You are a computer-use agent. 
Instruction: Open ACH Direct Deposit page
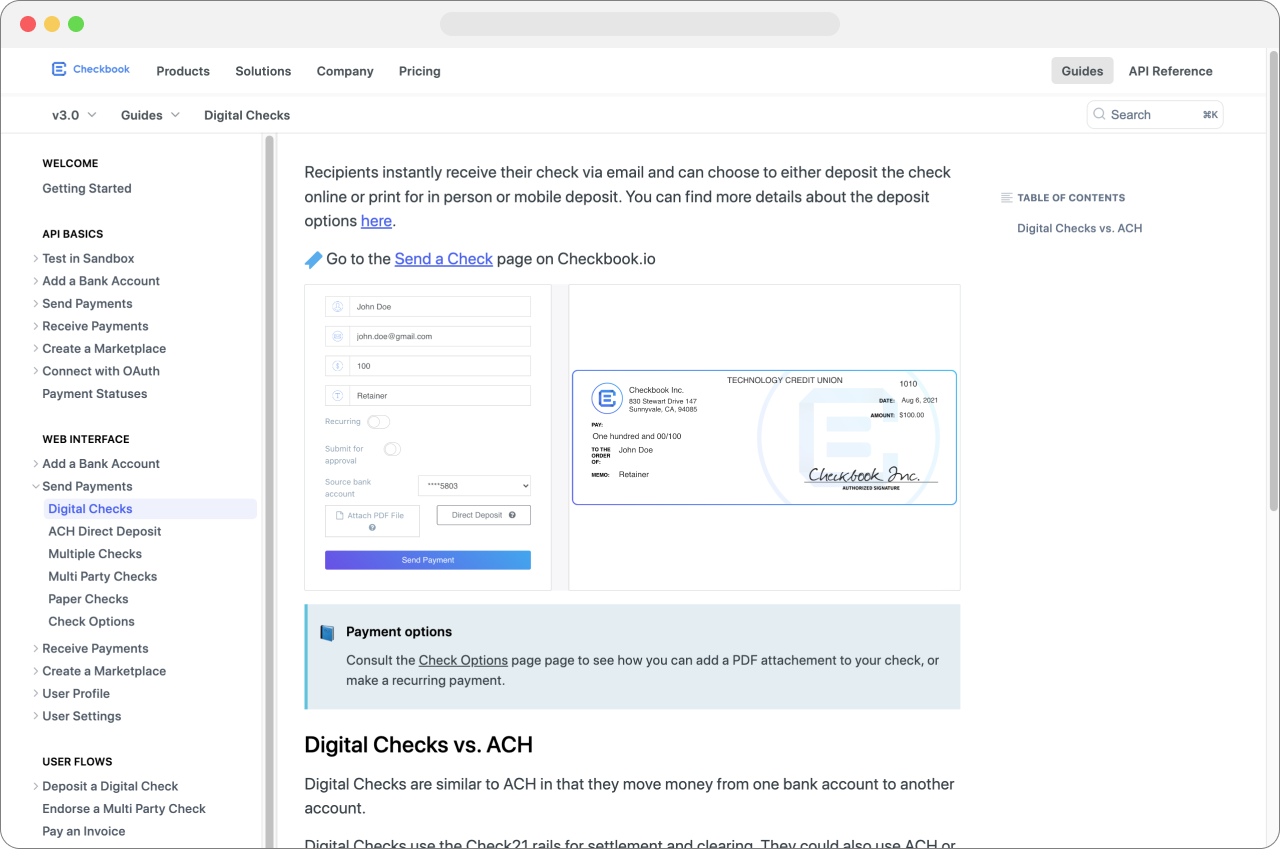(x=105, y=532)
